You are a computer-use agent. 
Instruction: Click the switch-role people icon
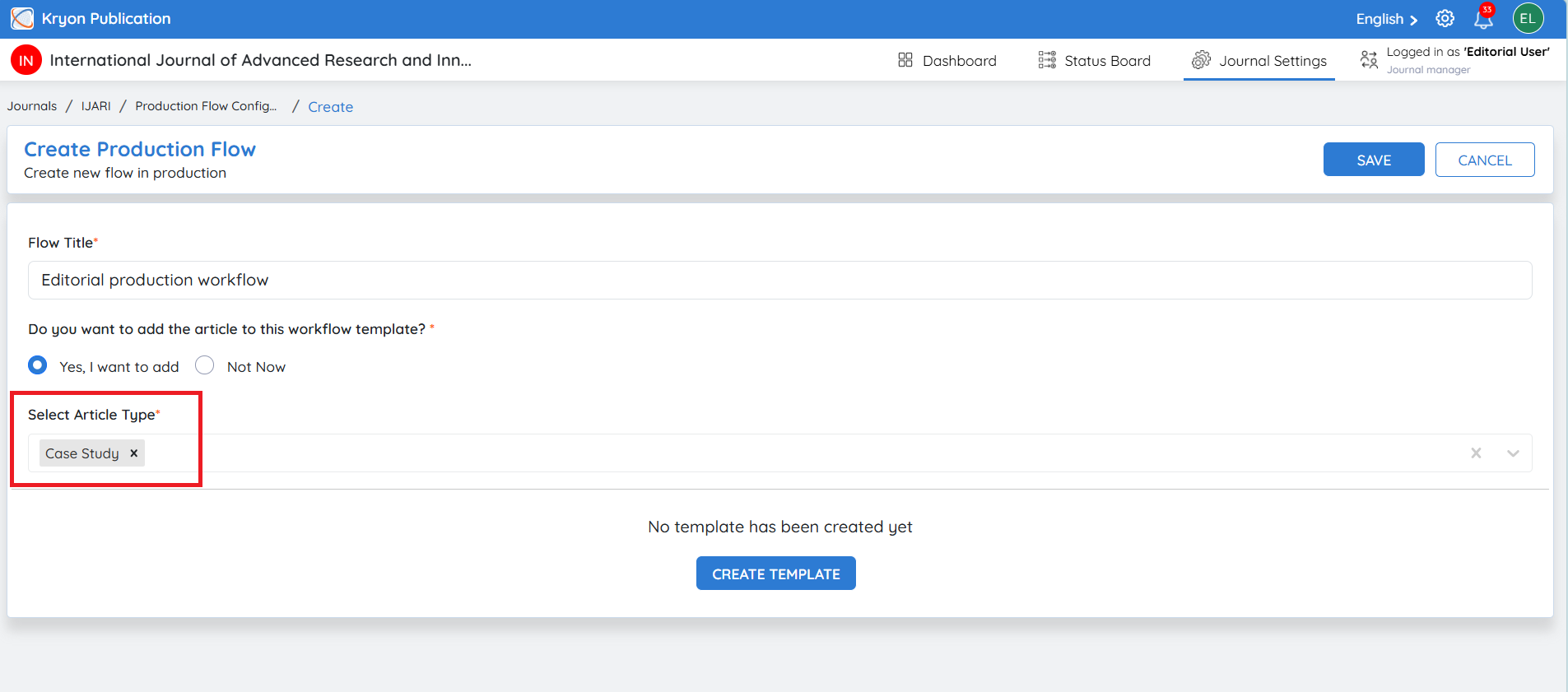1369,60
